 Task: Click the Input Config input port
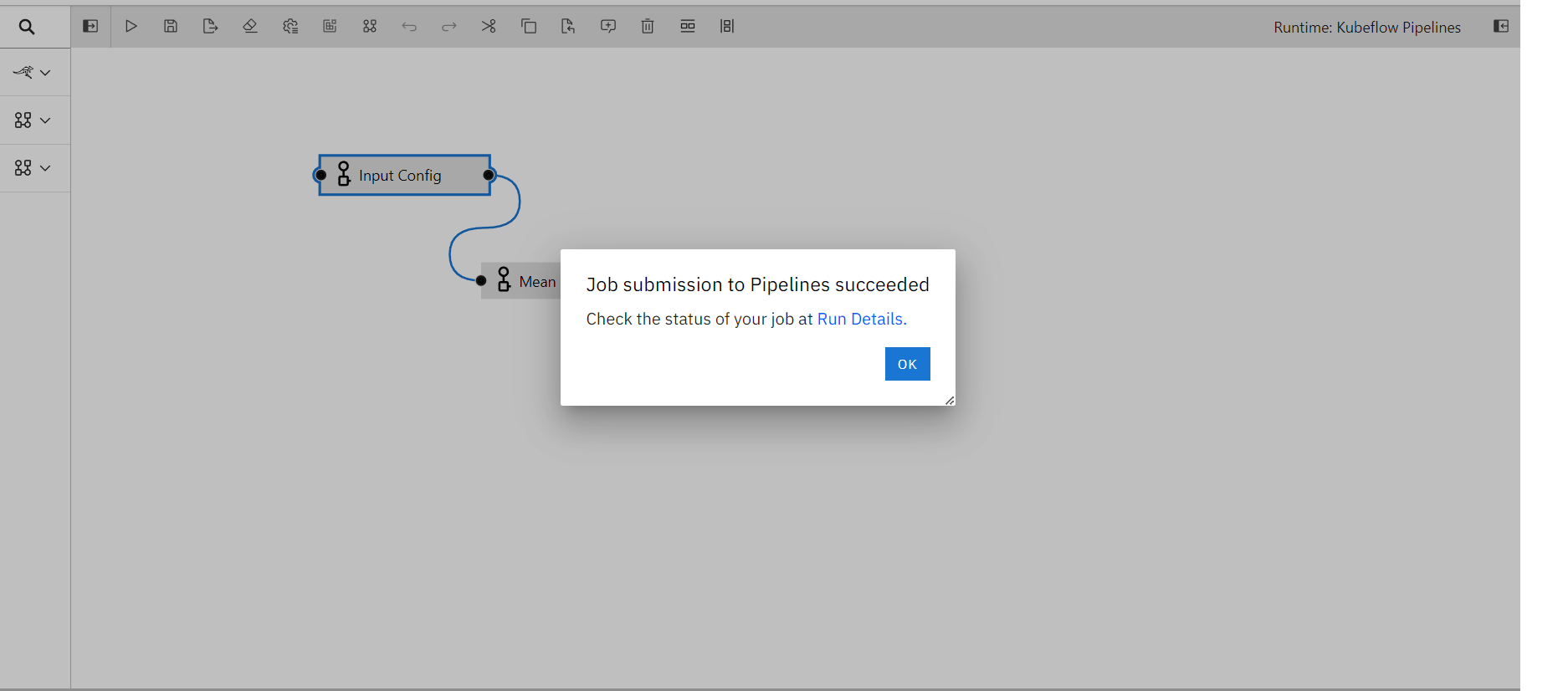(x=320, y=175)
